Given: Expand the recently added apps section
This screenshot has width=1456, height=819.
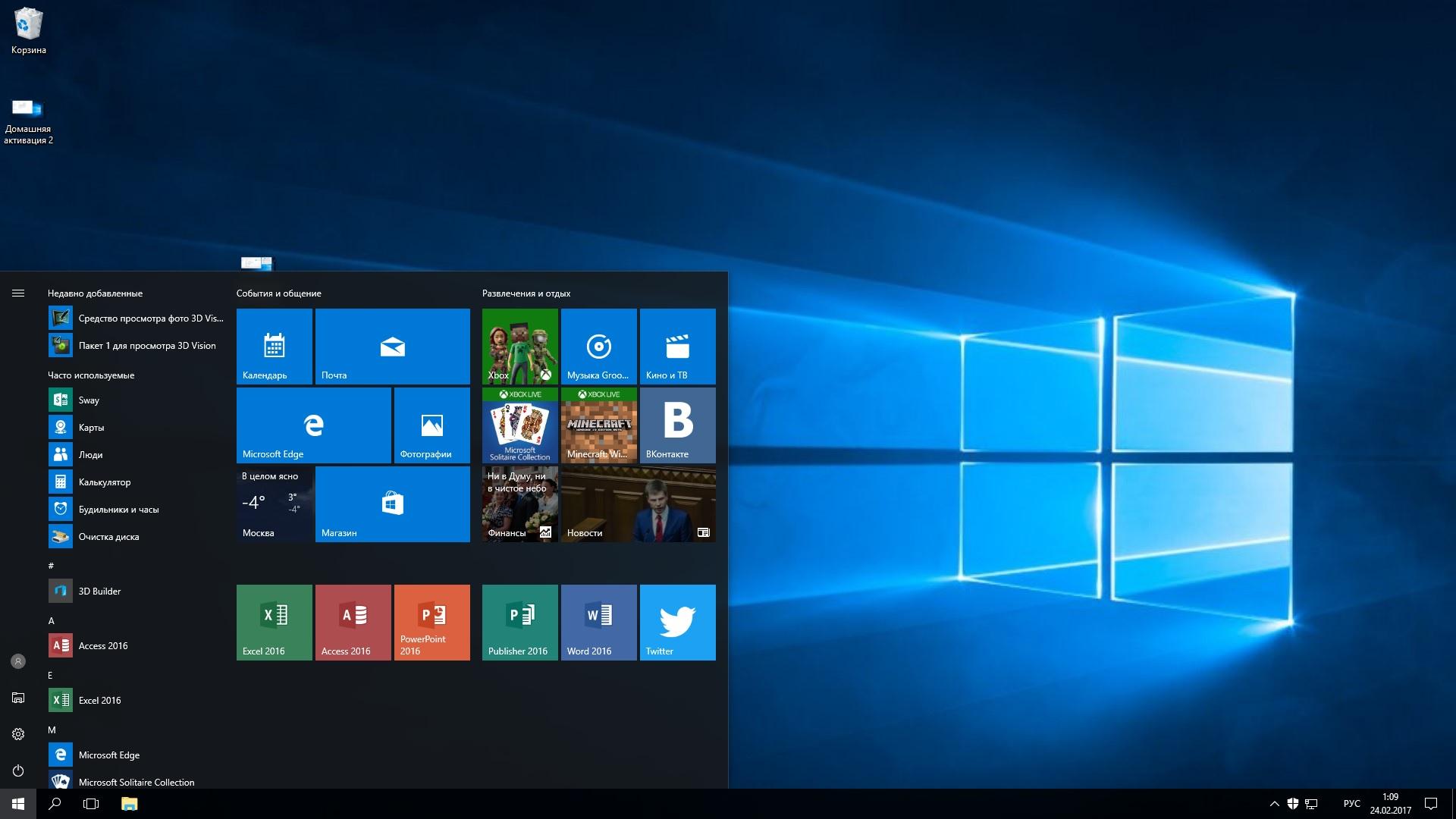Looking at the screenshot, I should (95, 293).
